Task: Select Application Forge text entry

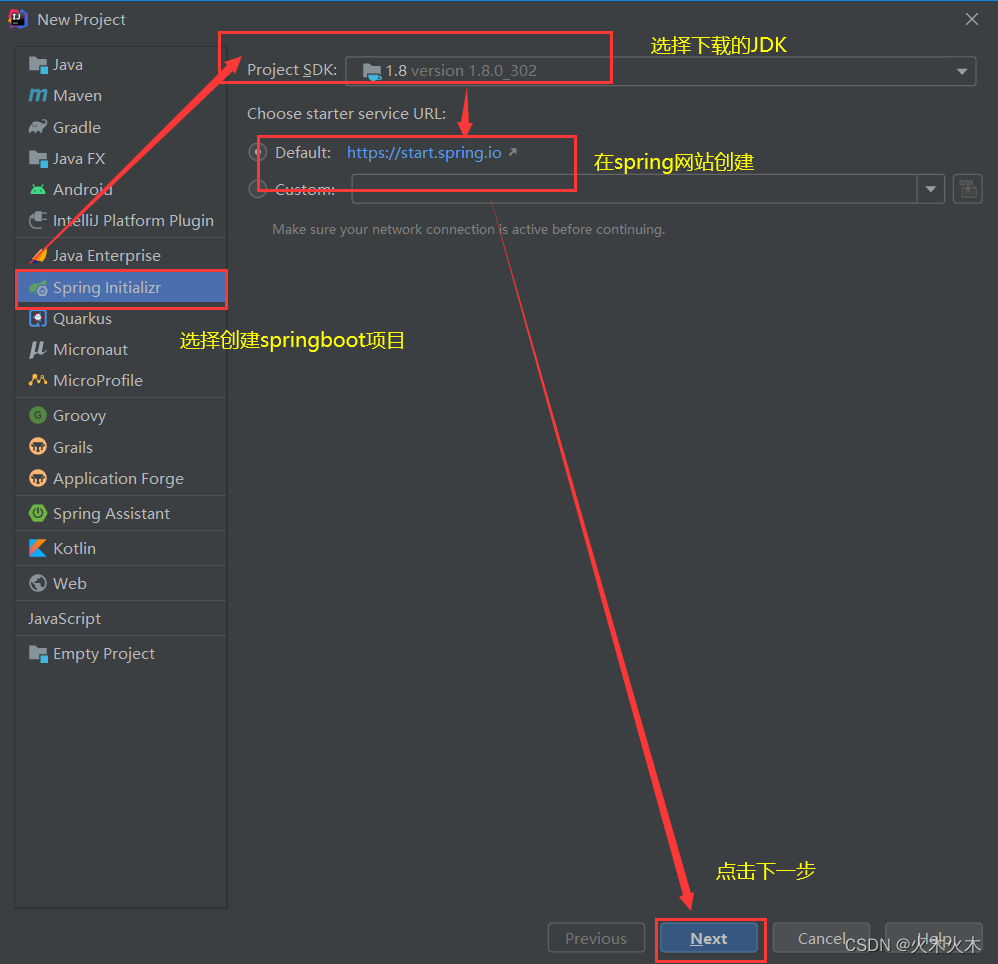Action: tap(118, 479)
